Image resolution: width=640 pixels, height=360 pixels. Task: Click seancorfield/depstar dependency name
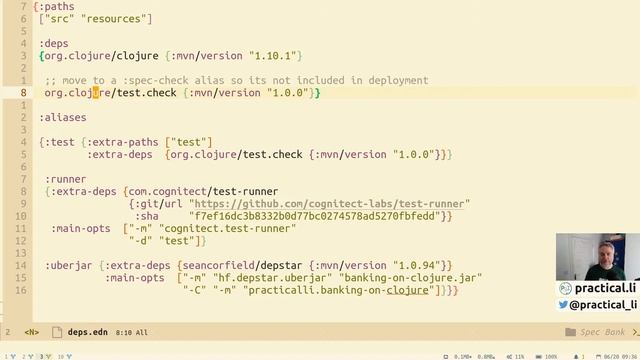click(242, 265)
